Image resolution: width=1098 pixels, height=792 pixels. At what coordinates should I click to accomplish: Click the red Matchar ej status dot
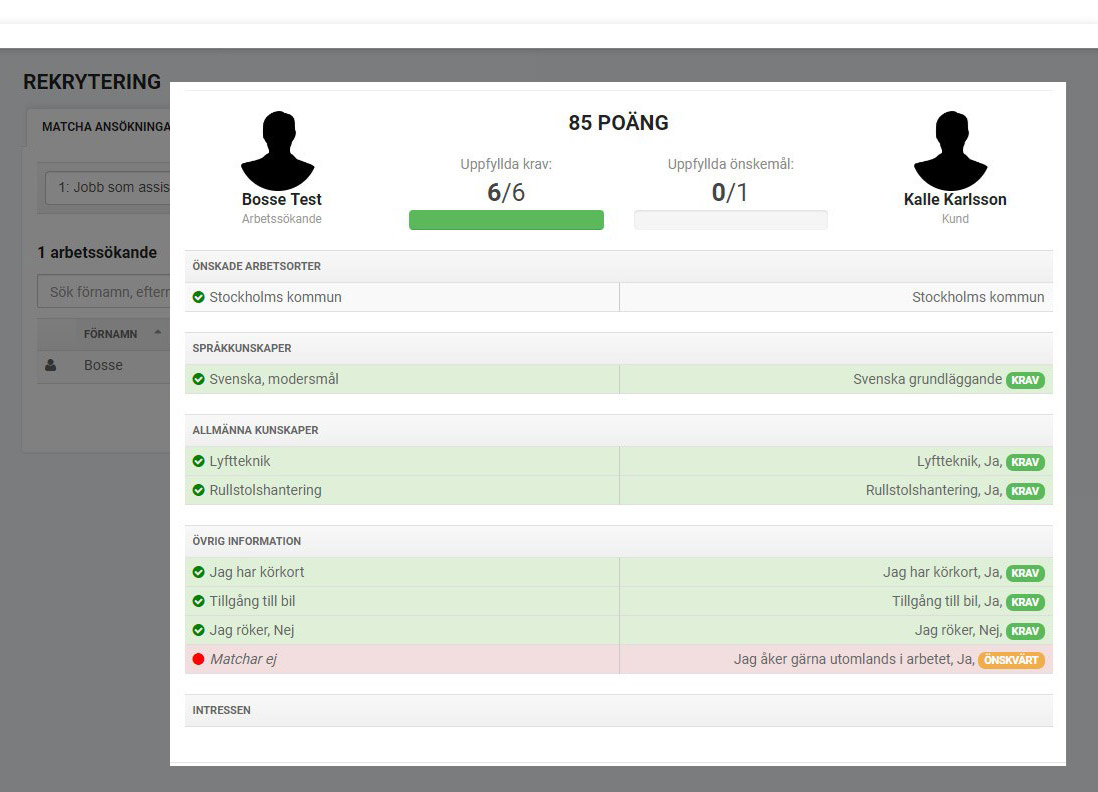coord(198,659)
